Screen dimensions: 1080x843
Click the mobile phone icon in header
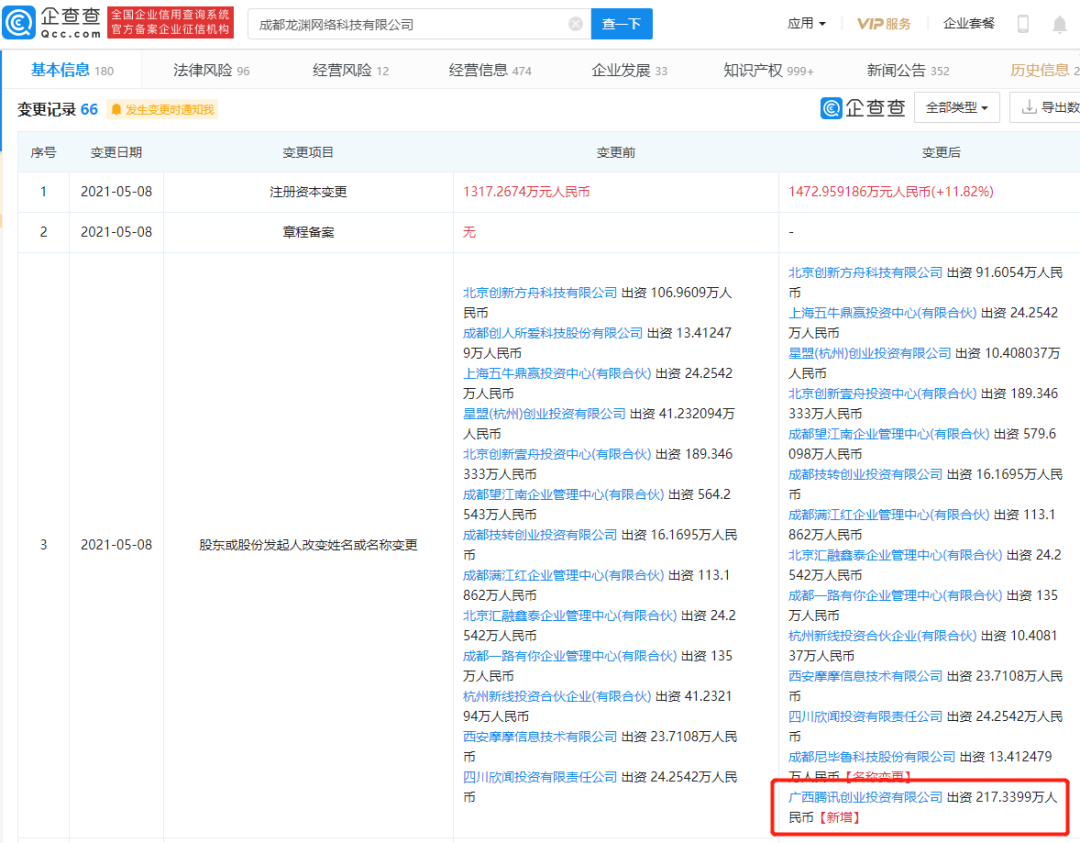[x=1023, y=24]
